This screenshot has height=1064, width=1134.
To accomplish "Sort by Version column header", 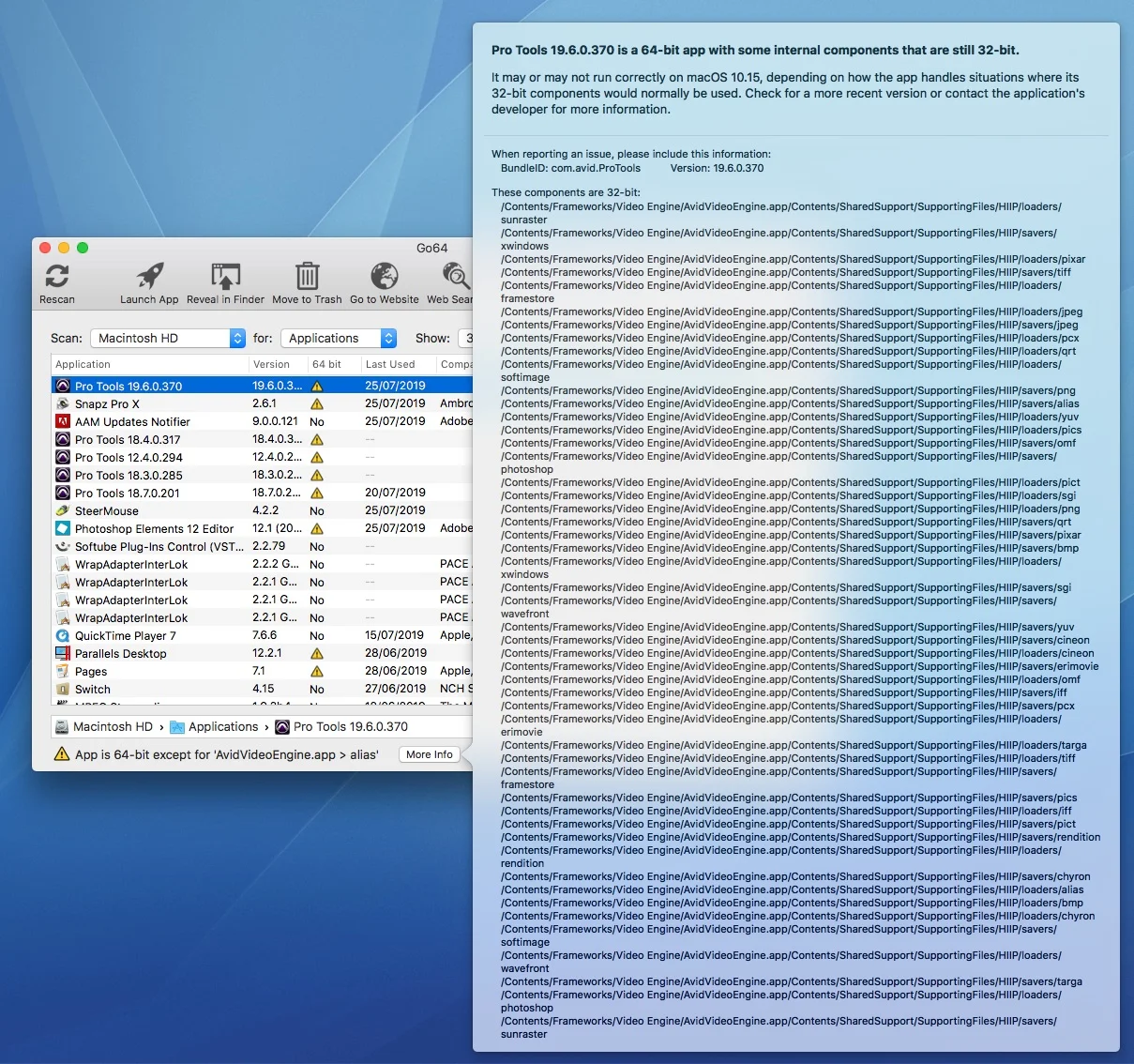I will tap(278, 364).
